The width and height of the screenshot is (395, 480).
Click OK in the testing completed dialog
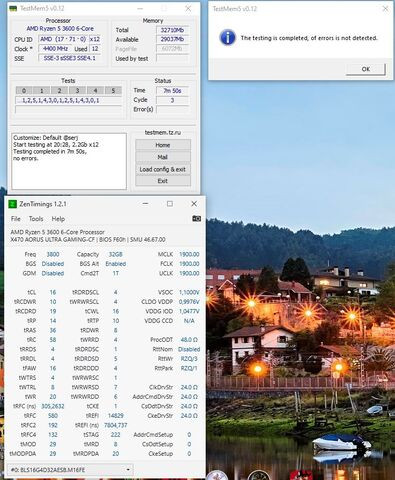(x=366, y=69)
